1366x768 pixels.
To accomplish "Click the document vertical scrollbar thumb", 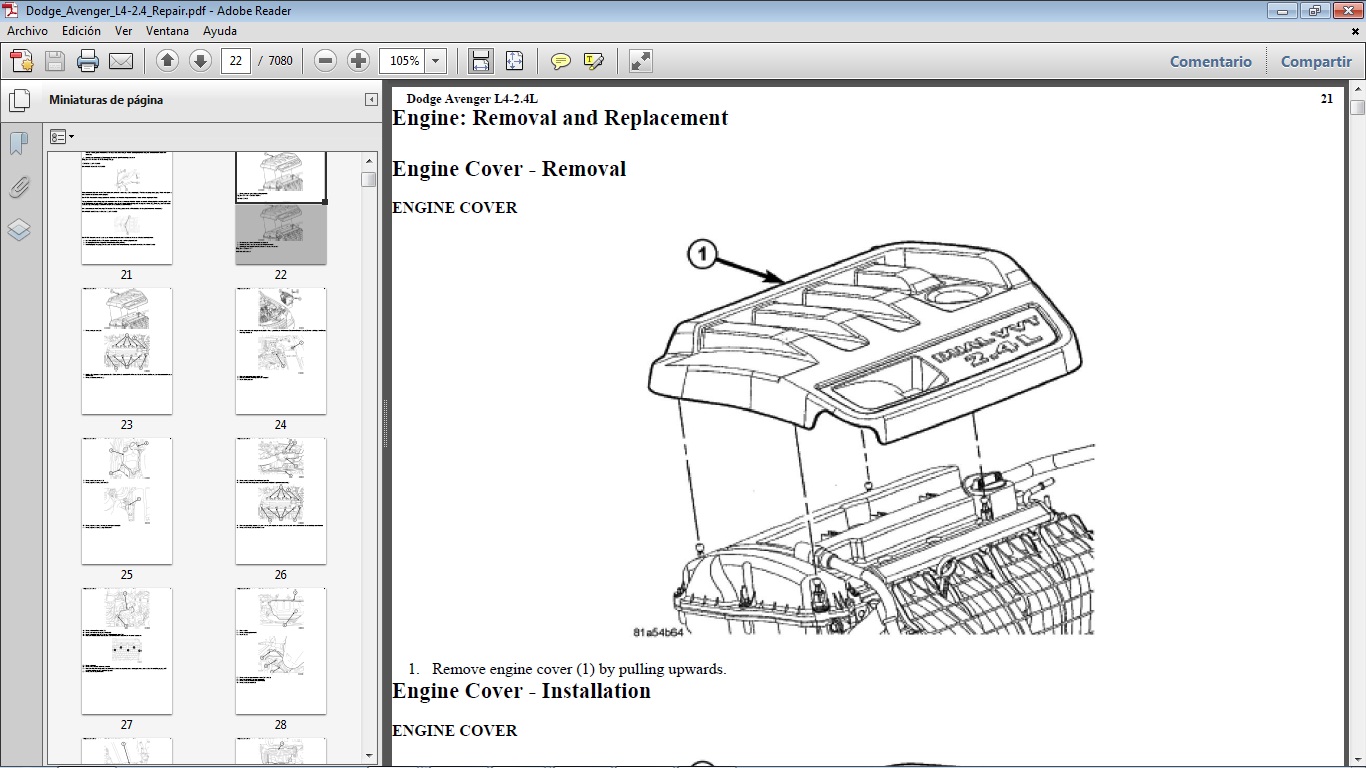I will 1357,108.
